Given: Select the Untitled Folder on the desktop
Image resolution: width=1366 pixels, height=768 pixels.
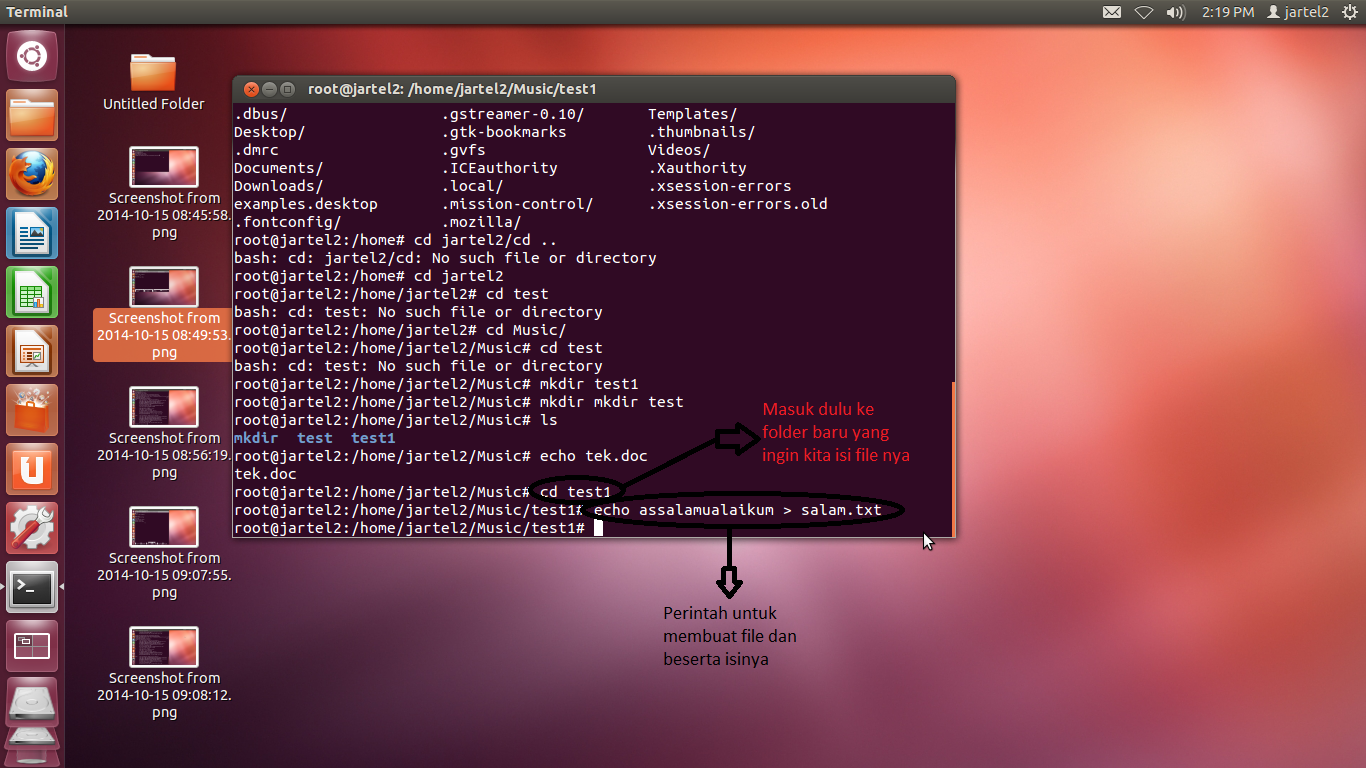Looking at the screenshot, I should point(154,82).
